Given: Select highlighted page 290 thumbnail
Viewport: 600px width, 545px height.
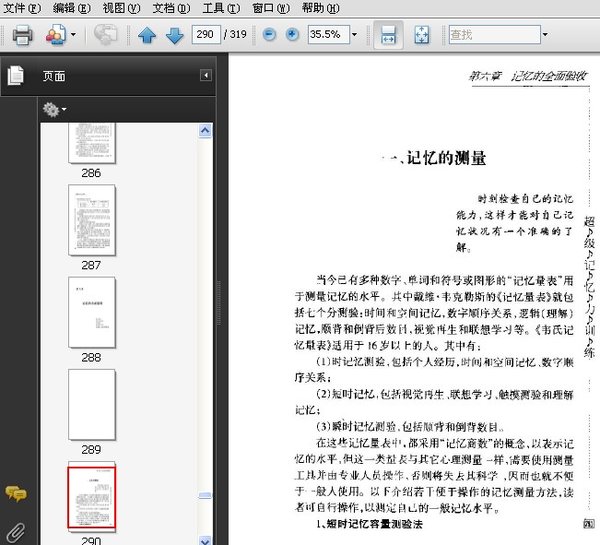Looking at the screenshot, I should (x=92, y=496).
